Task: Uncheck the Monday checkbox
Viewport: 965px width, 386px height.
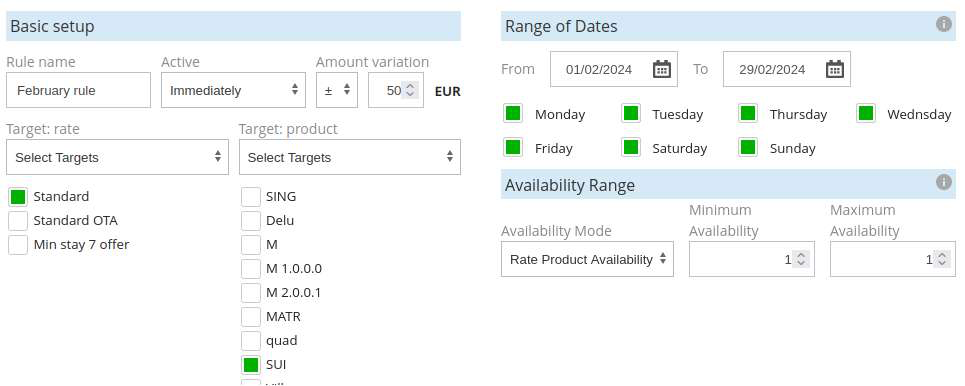Action: pos(513,113)
